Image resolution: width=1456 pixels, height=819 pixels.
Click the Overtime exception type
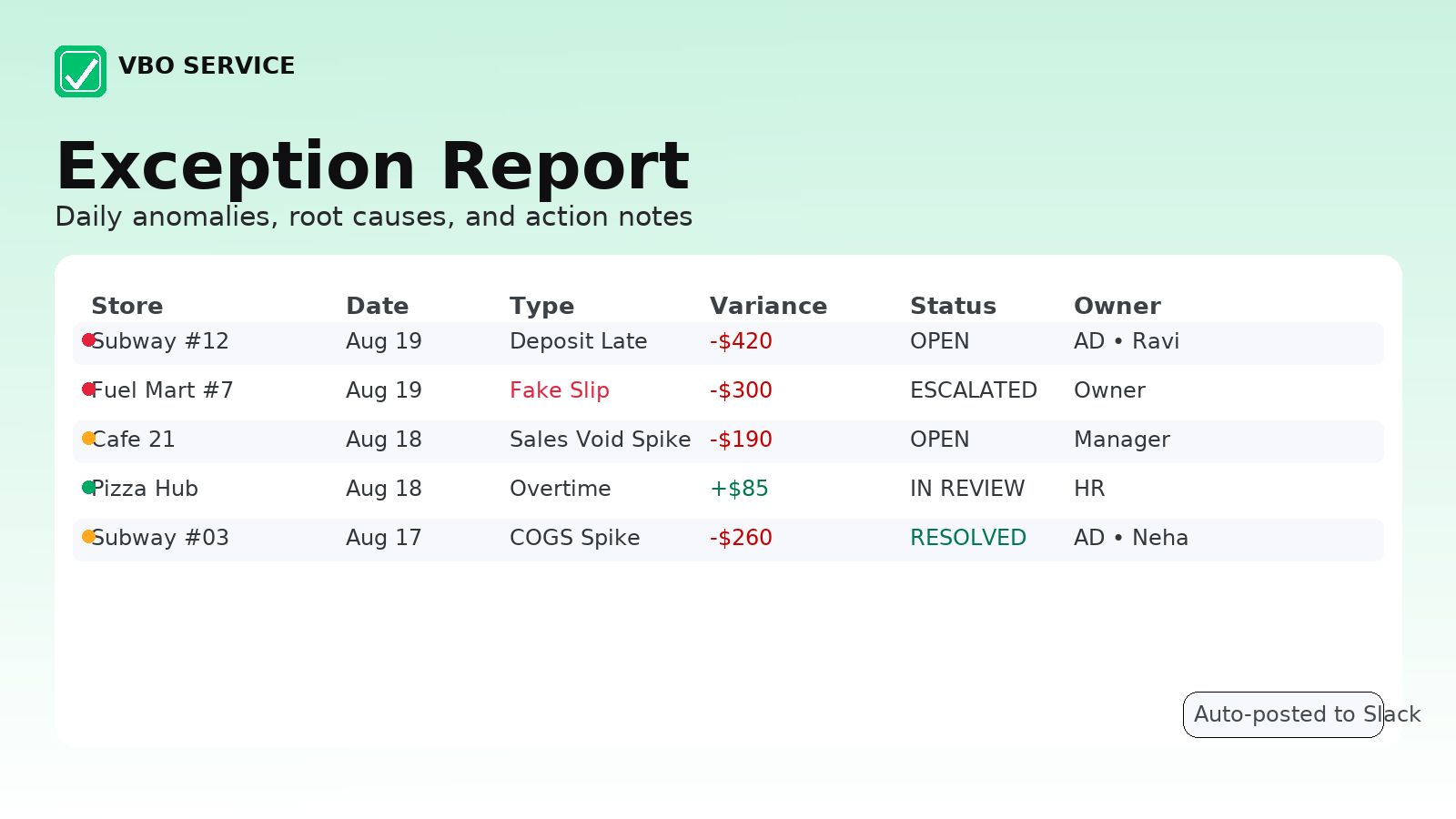click(x=561, y=489)
